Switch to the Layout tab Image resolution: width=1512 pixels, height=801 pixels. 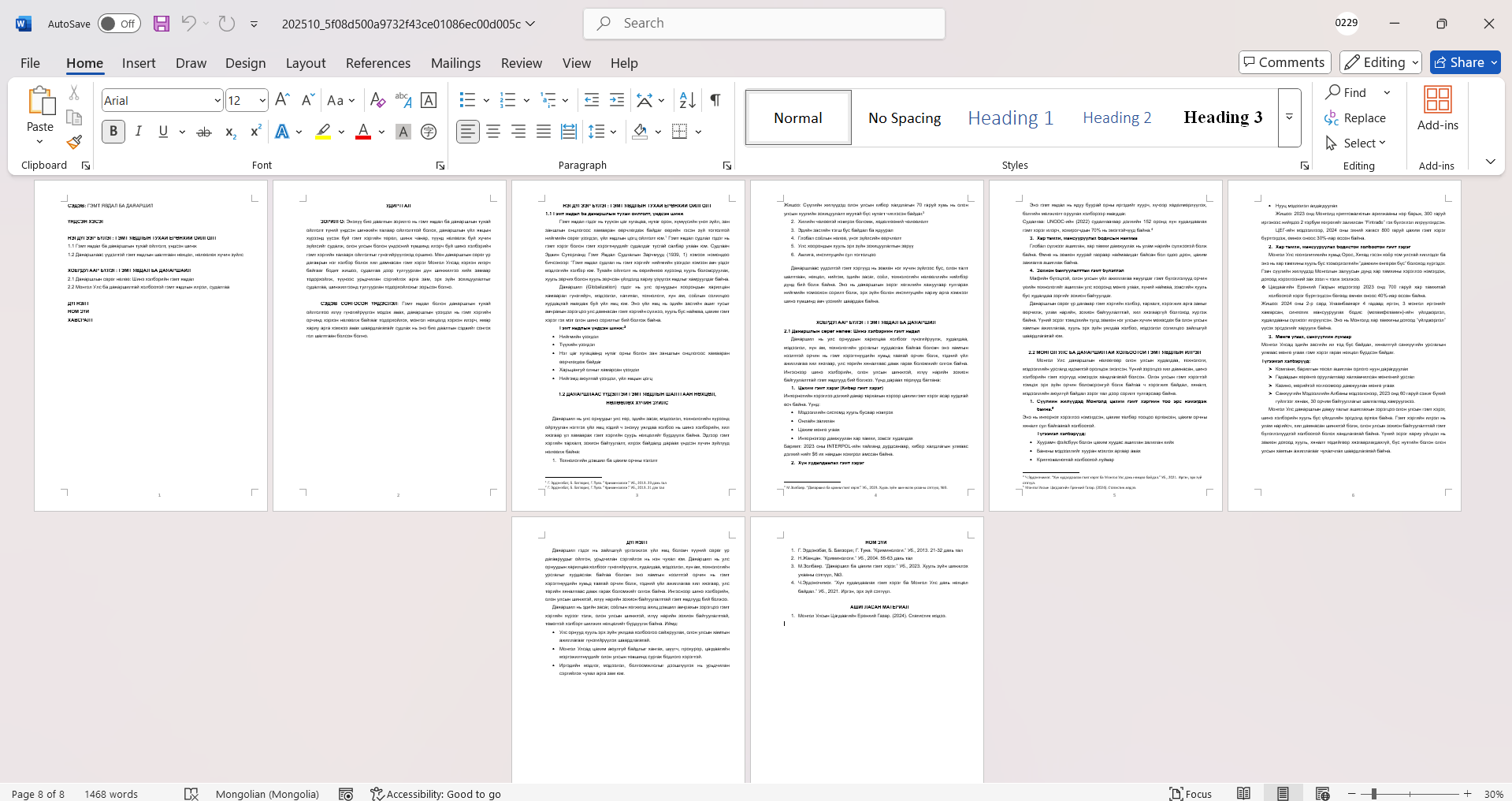[x=305, y=63]
